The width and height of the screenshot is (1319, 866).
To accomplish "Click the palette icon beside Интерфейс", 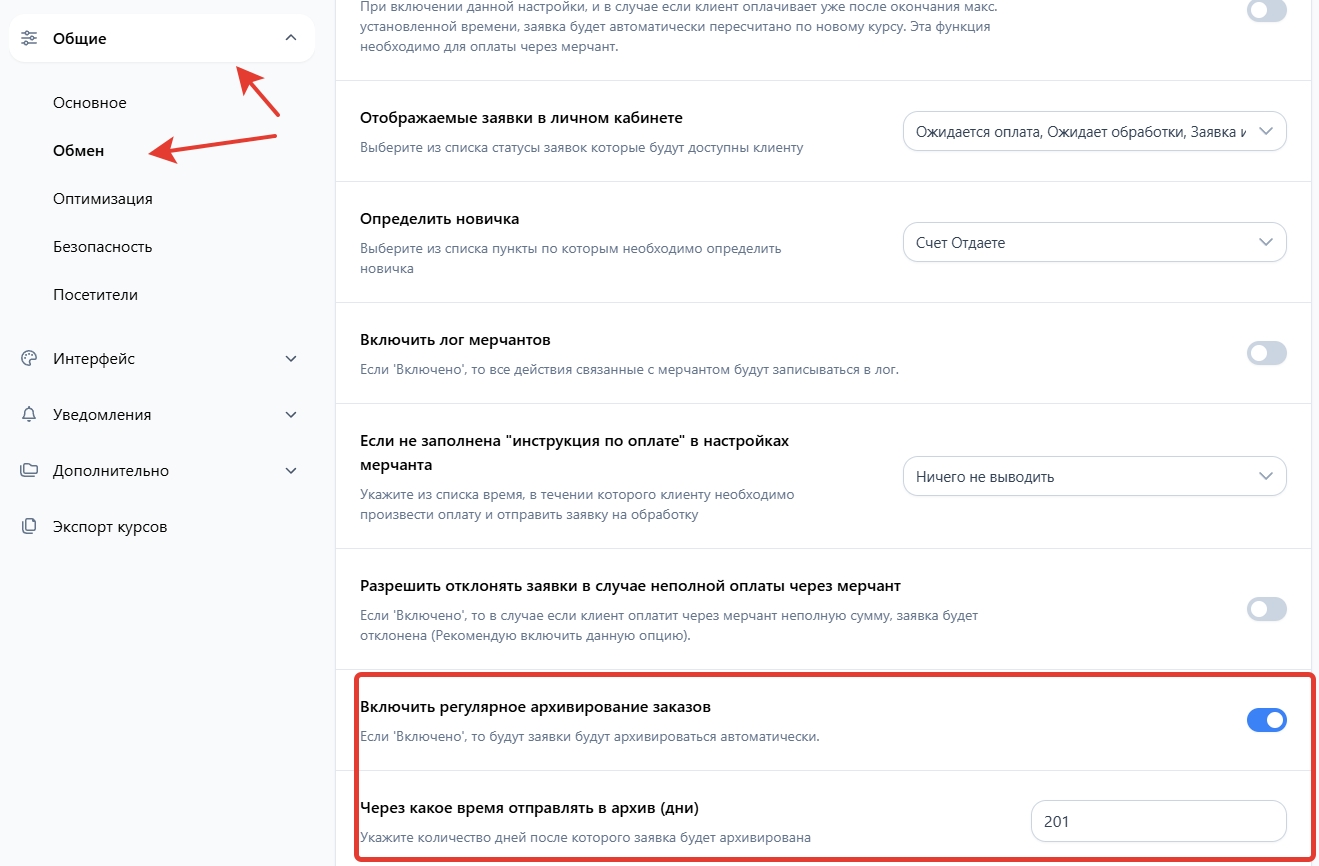I will [29, 359].
